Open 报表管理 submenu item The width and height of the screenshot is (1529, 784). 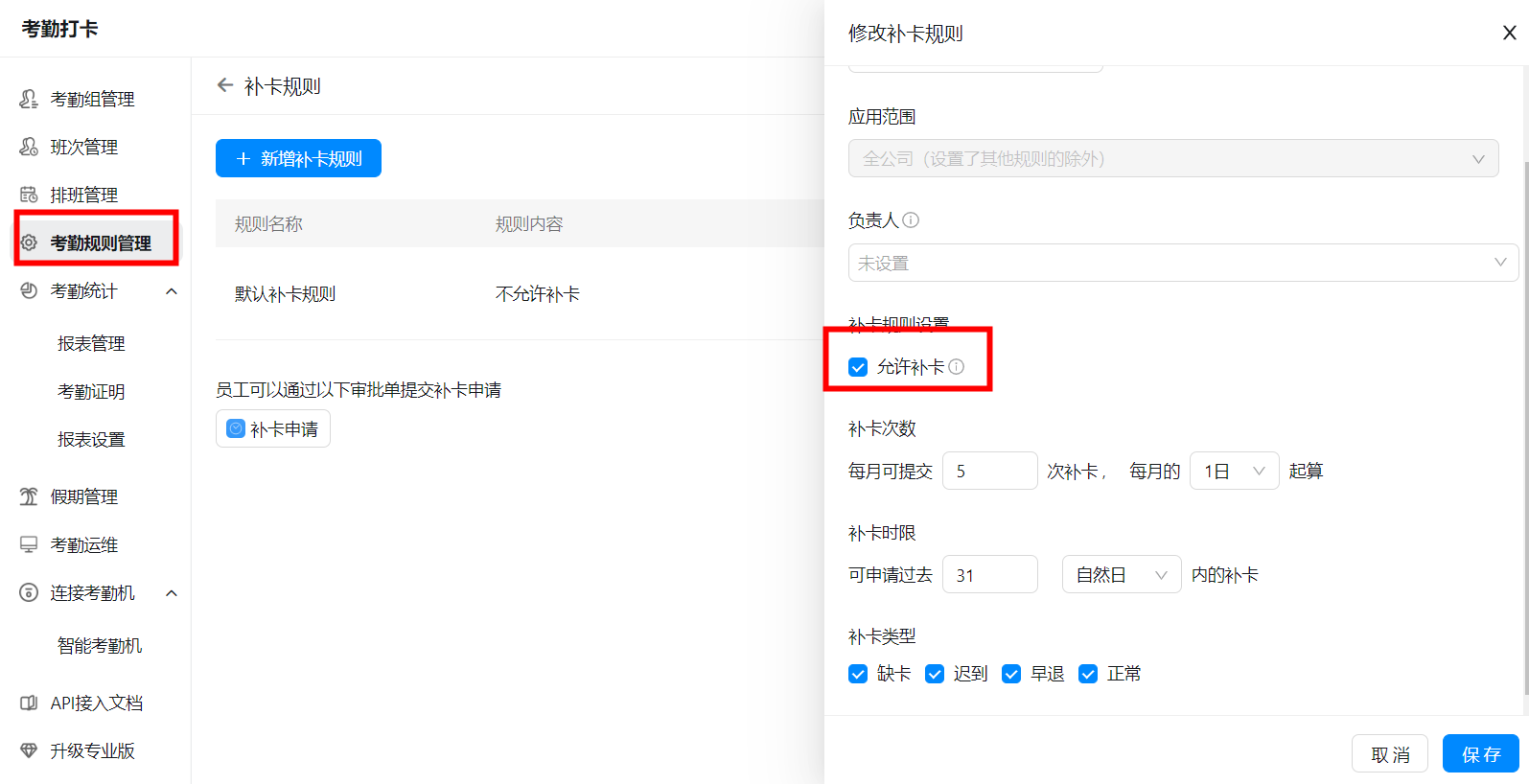click(x=91, y=343)
